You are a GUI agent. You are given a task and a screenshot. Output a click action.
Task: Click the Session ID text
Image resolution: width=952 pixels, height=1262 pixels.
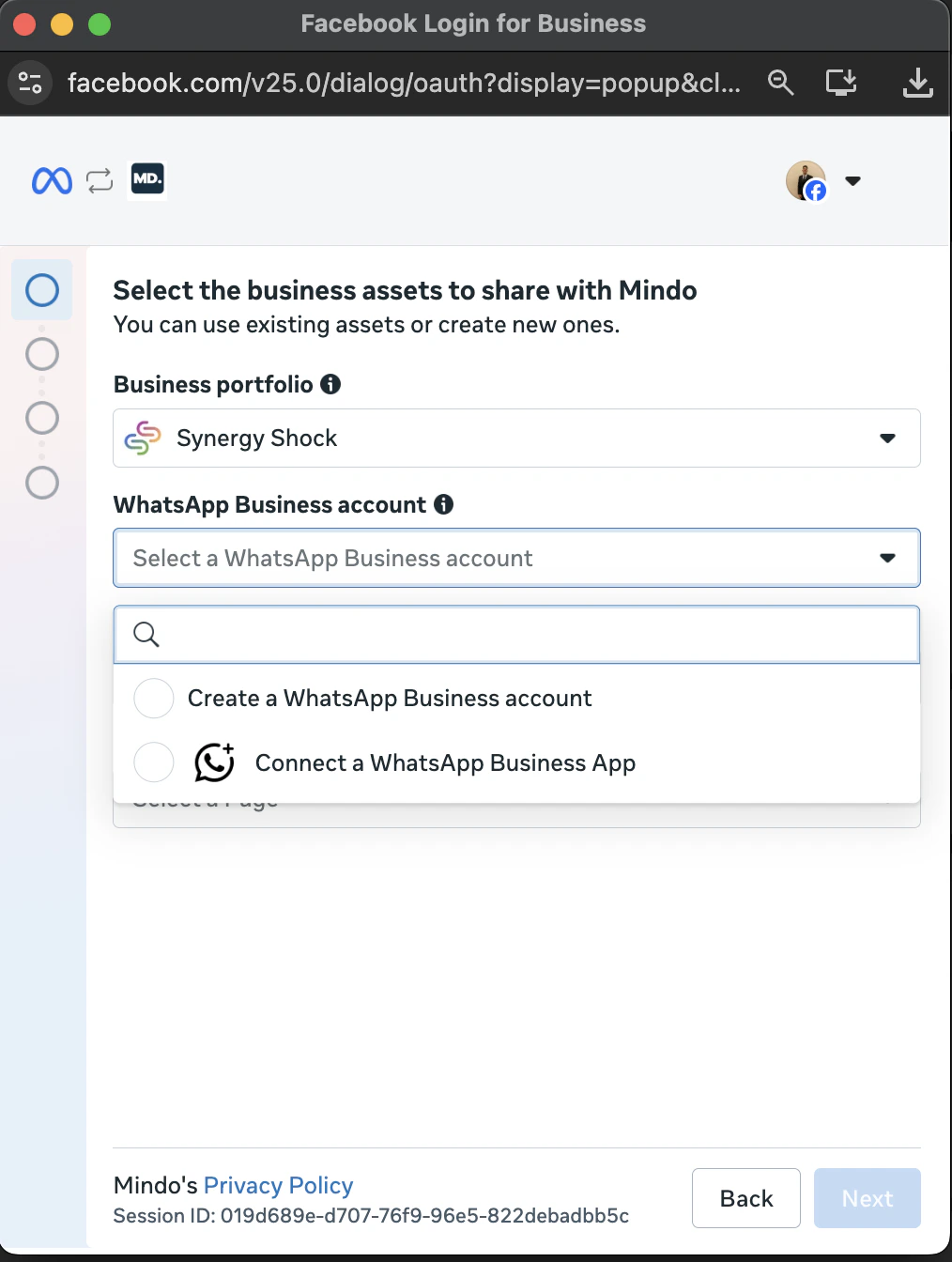pos(371,1216)
